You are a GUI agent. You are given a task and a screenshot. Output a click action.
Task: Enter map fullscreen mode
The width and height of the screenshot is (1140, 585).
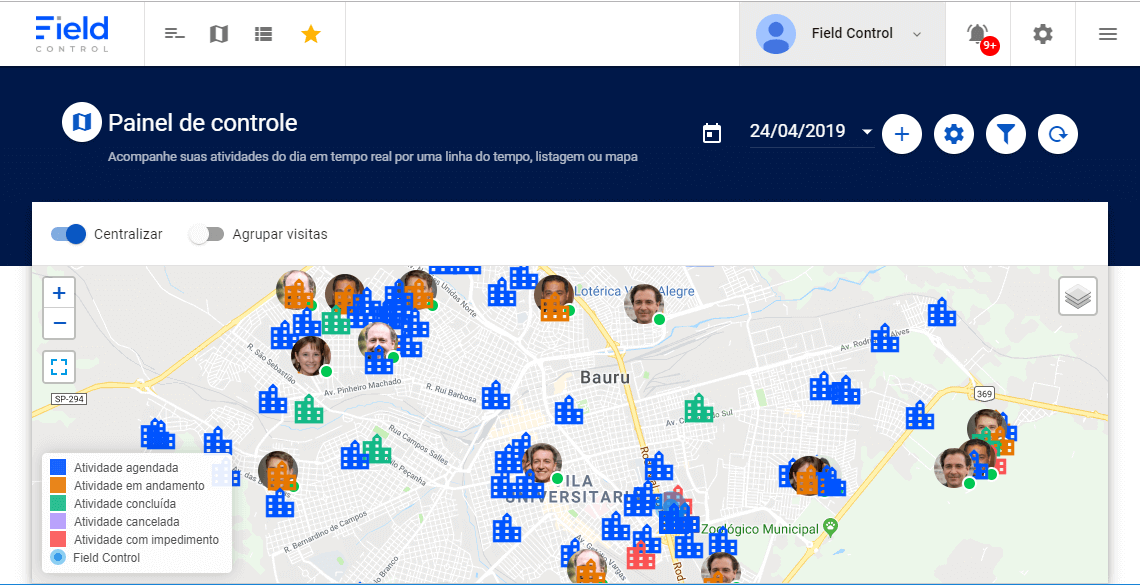[60, 366]
